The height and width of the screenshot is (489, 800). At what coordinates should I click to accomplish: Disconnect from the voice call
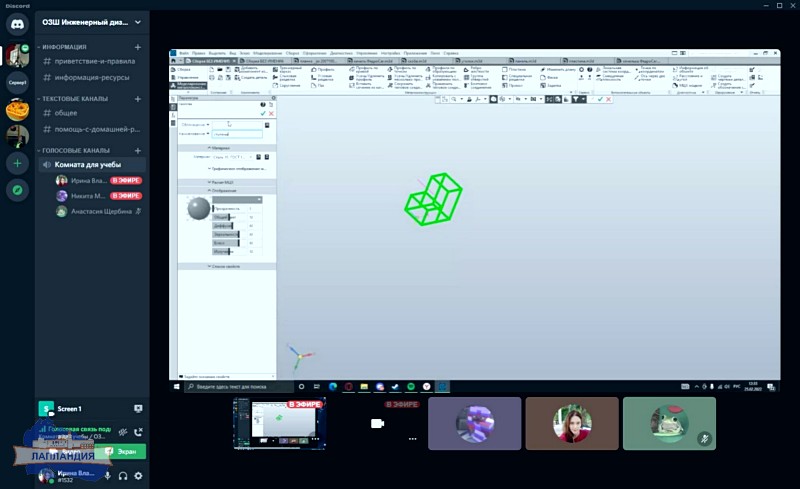pos(138,432)
